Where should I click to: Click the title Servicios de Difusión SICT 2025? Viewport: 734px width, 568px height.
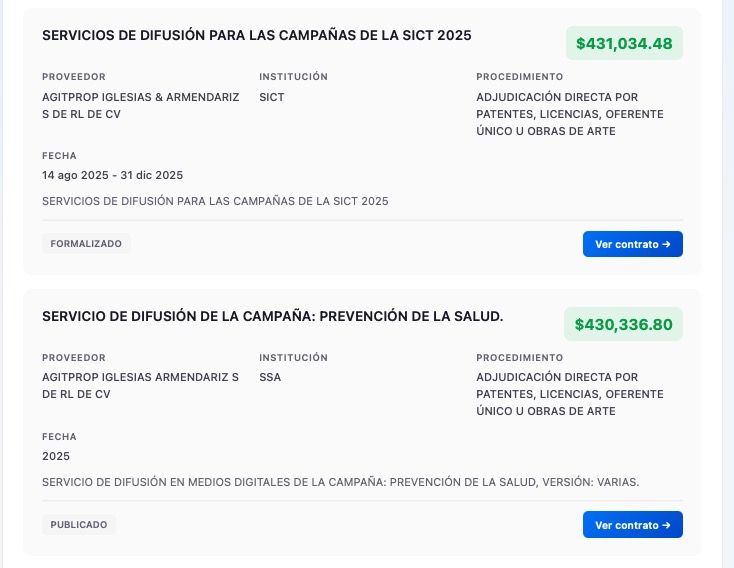pyautogui.click(x=256, y=35)
